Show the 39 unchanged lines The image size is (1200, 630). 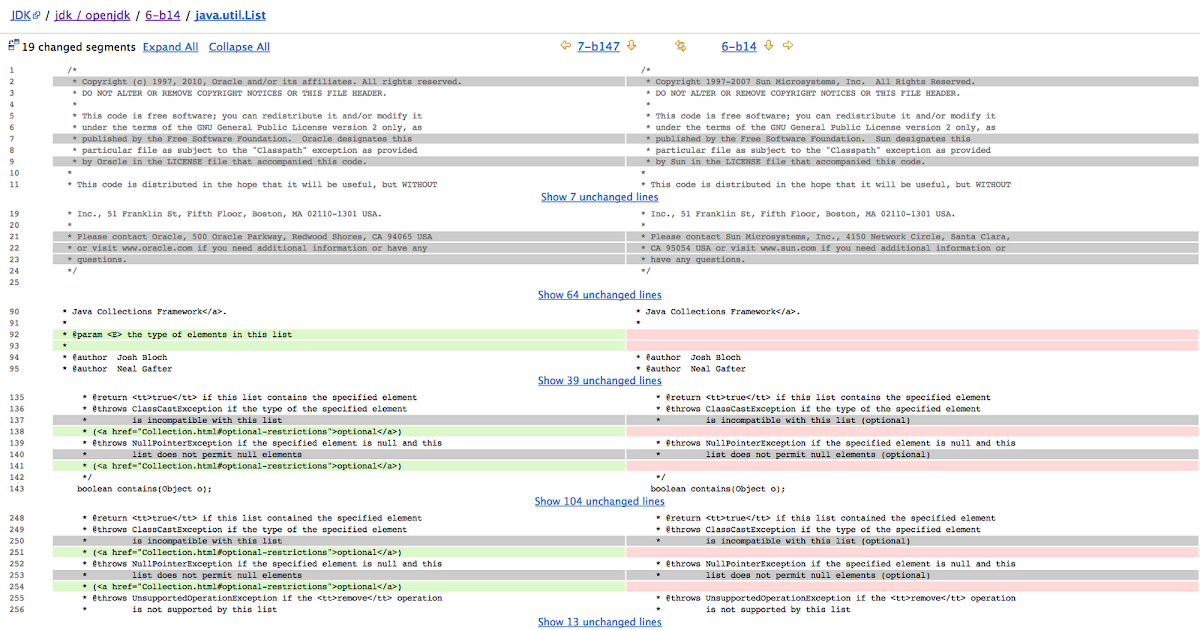coord(599,380)
